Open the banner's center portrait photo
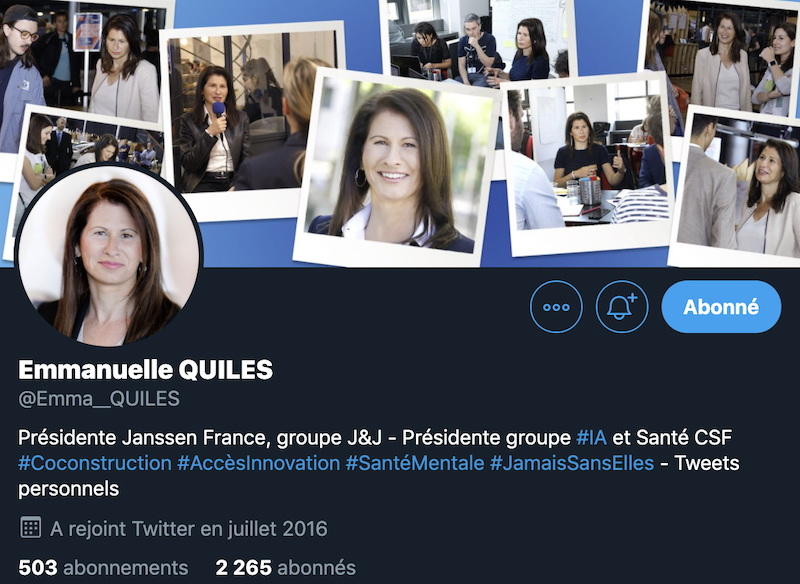 [x=395, y=168]
